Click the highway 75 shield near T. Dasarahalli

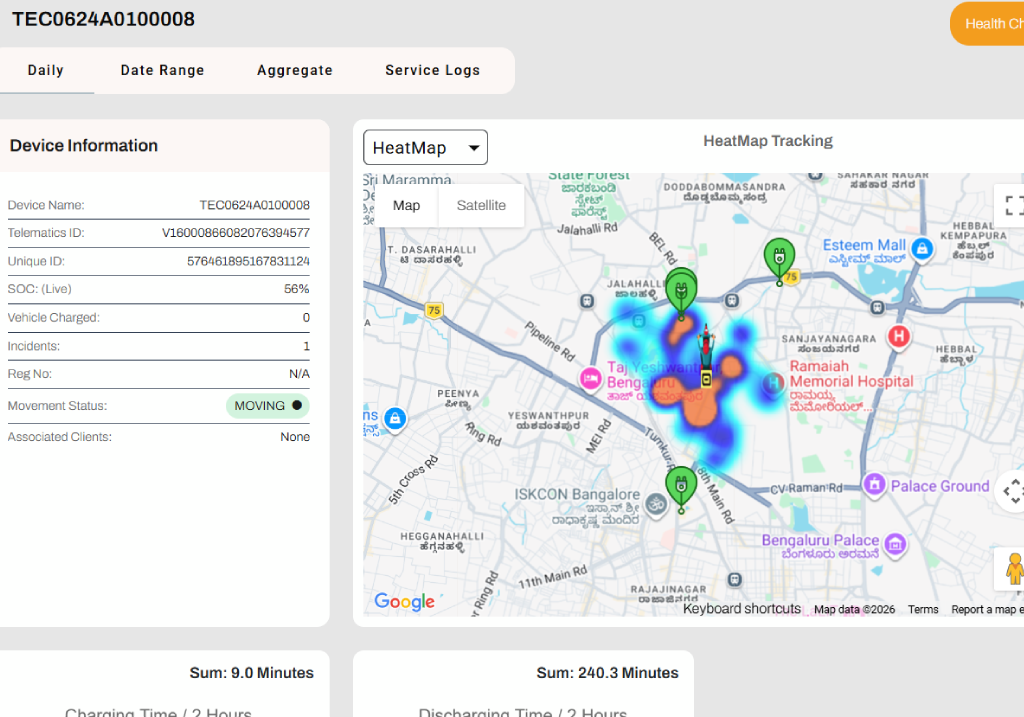pyautogui.click(x=434, y=310)
